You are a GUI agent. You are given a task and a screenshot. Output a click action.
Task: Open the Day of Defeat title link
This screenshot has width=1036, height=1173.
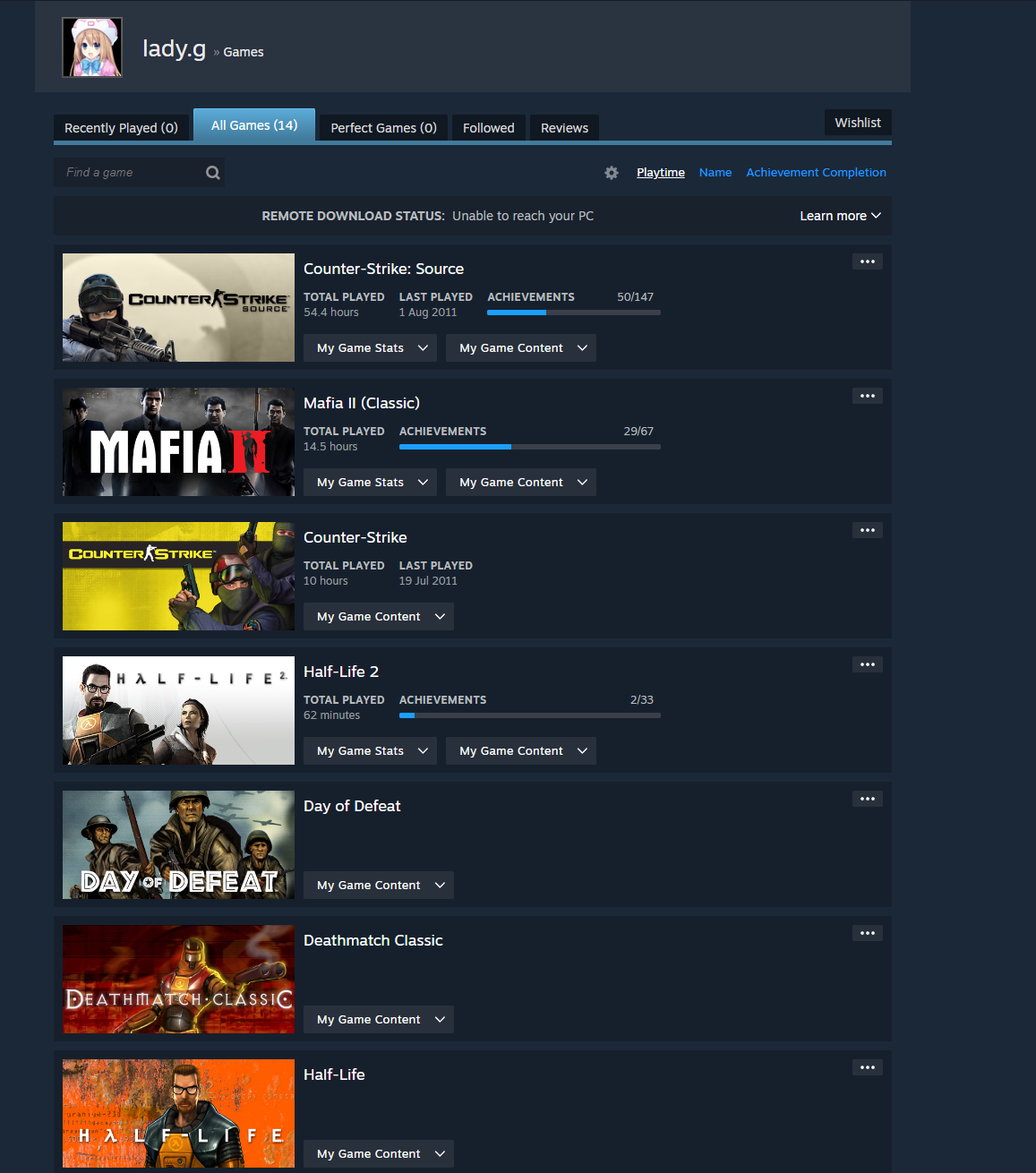click(x=352, y=806)
